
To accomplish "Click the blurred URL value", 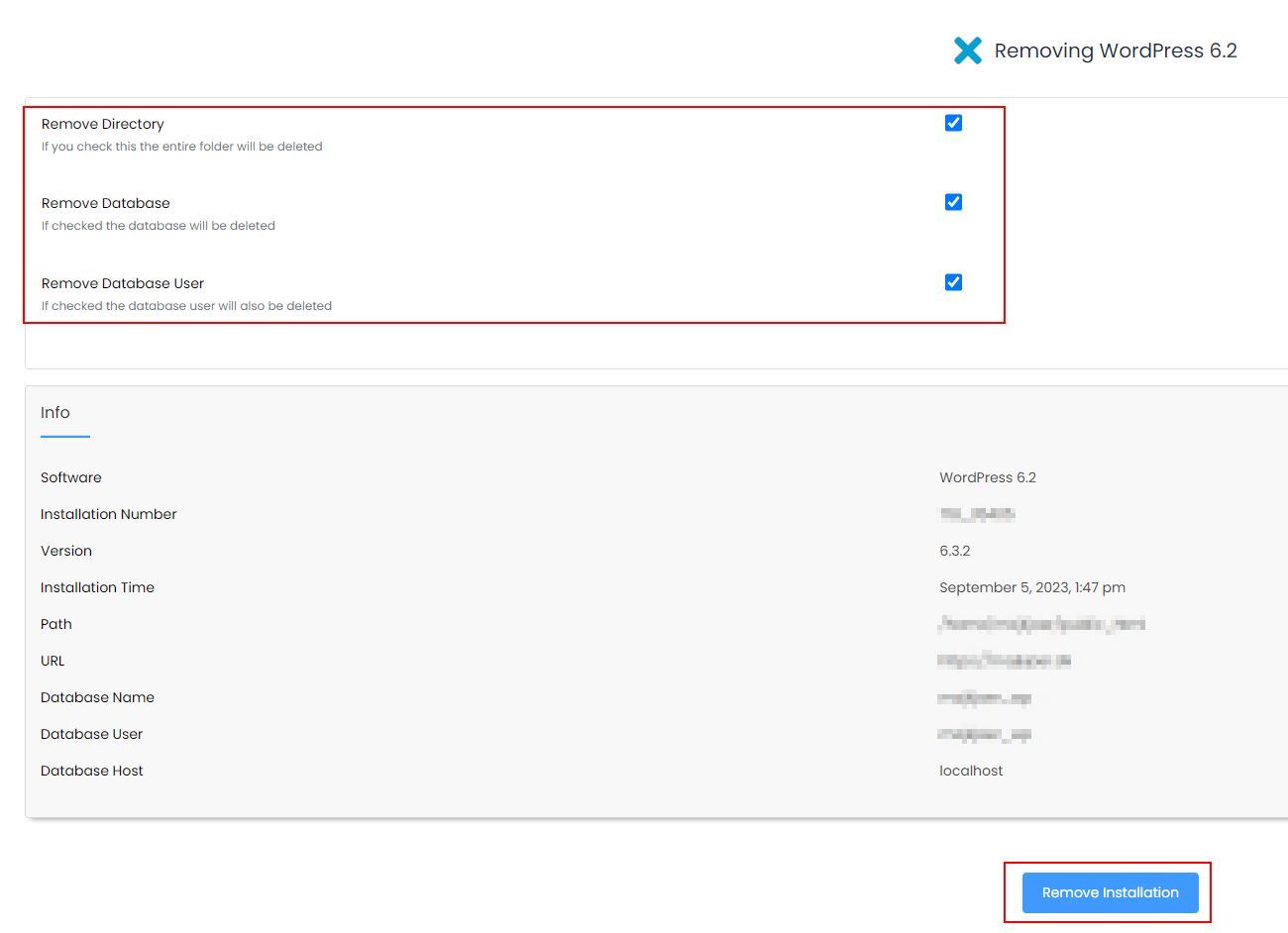I will coord(1004,661).
